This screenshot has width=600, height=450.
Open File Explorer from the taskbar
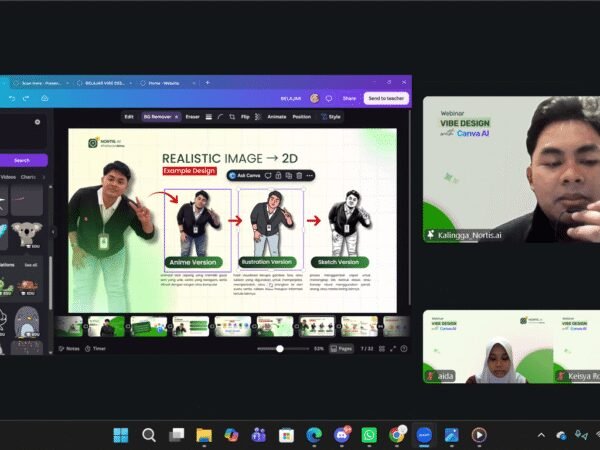(204, 435)
